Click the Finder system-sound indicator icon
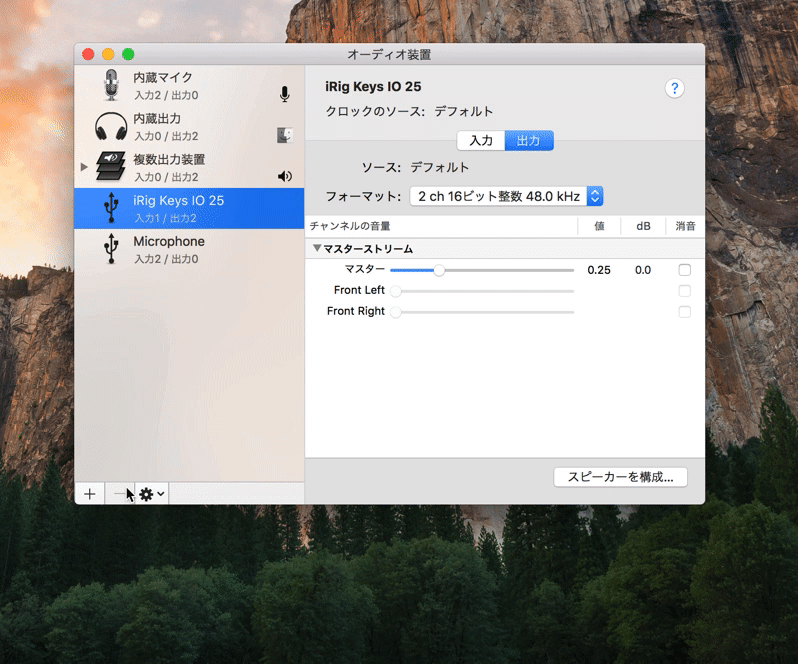 [x=284, y=135]
